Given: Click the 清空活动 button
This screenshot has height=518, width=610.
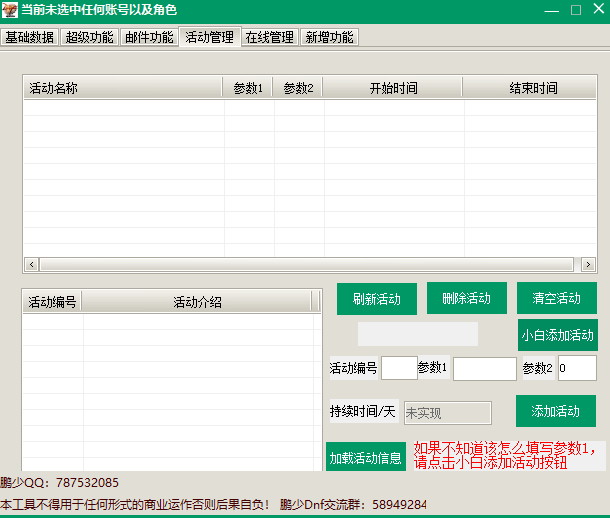Looking at the screenshot, I should coord(556,299).
